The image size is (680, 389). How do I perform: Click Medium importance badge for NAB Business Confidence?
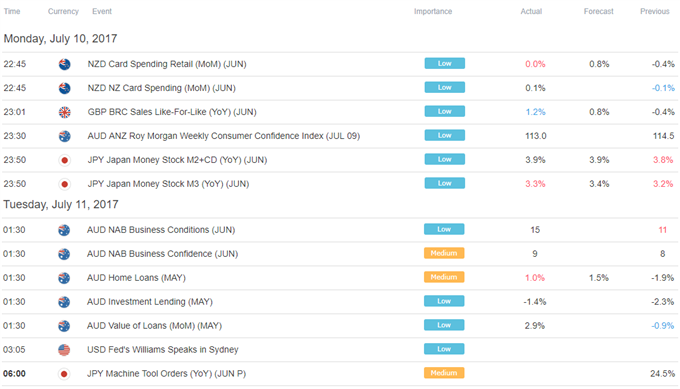444,253
